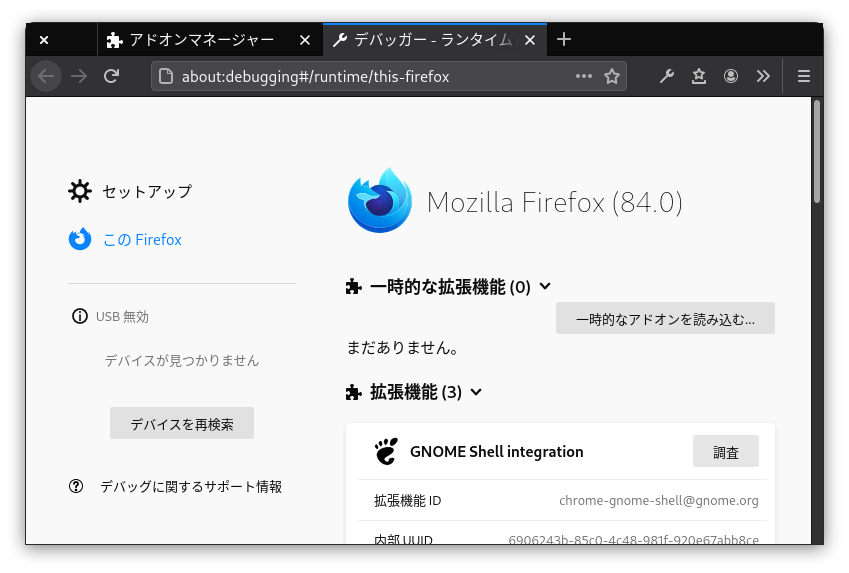The width and height of the screenshot is (849, 573).
Task: Show more toolbar items with double chevron
Action: pyautogui.click(x=763, y=76)
